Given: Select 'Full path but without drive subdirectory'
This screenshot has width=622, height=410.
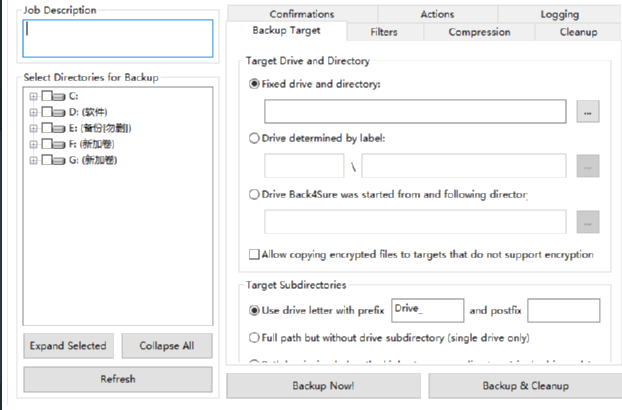Looking at the screenshot, I should pos(254,338).
